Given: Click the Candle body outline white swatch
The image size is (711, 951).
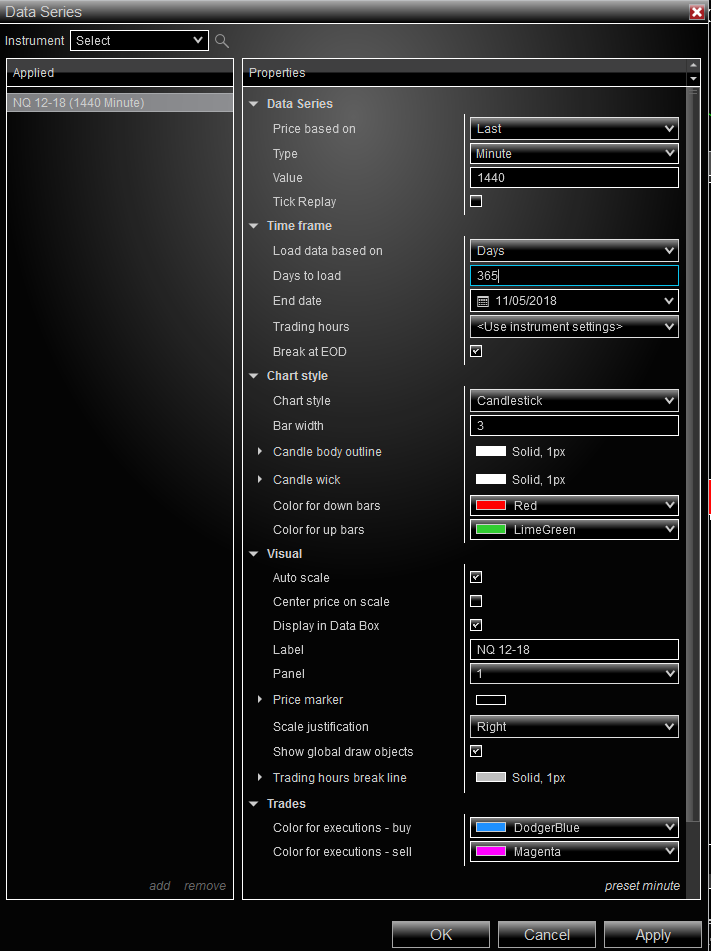Looking at the screenshot, I should (491, 451).
